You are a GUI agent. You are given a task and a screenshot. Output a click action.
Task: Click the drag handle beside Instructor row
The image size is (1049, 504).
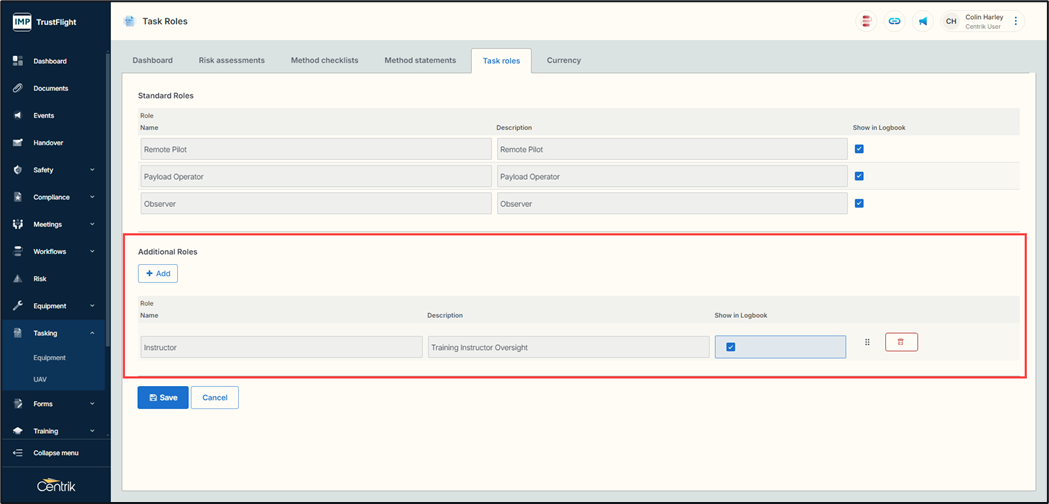(x=867, y=342)
